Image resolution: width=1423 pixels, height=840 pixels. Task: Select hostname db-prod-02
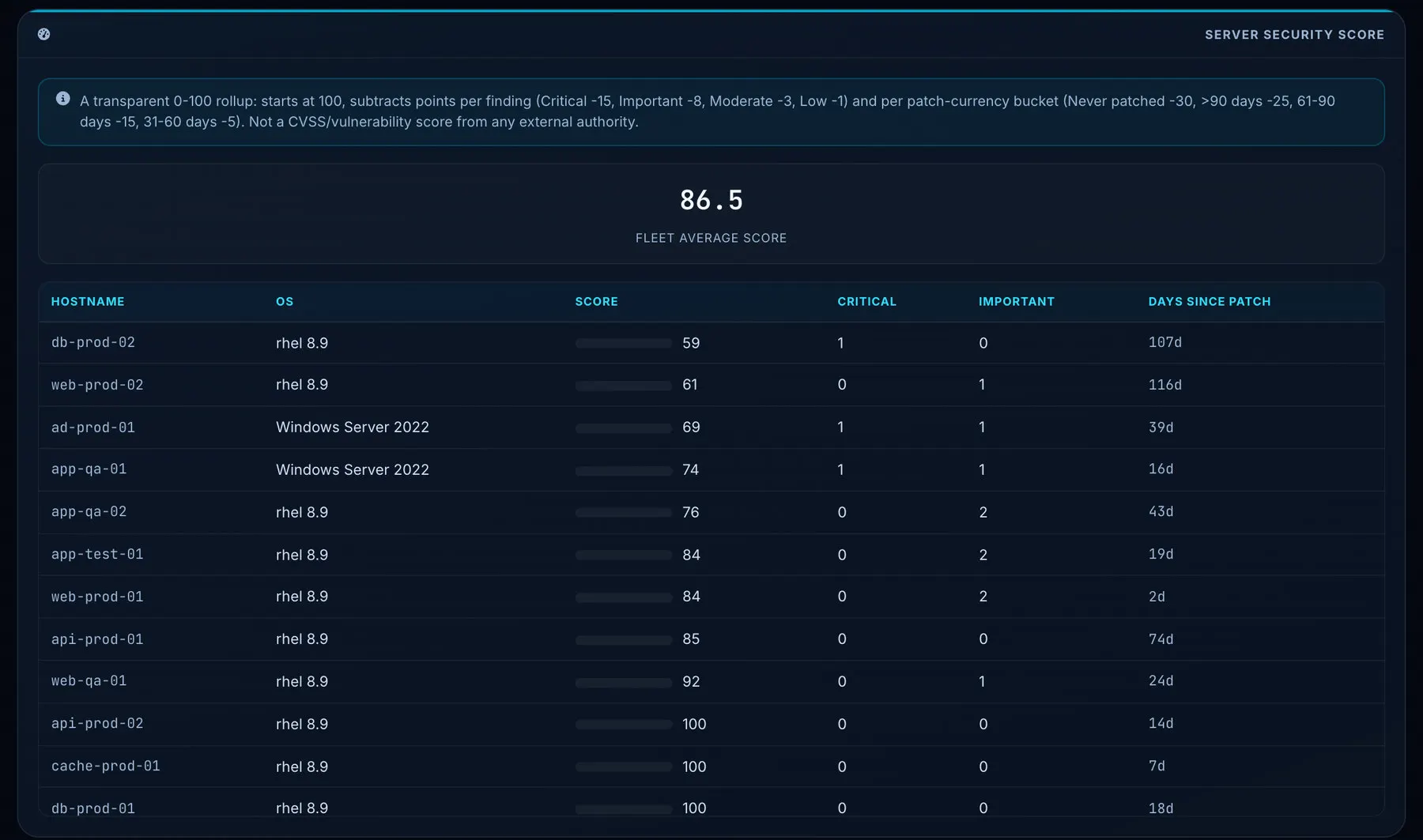click(x=93, y=342)
